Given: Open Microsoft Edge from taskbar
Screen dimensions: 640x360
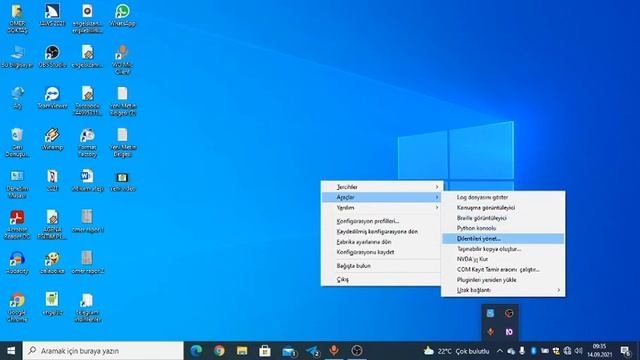Looking at the screenshot, I should point(196,351).
